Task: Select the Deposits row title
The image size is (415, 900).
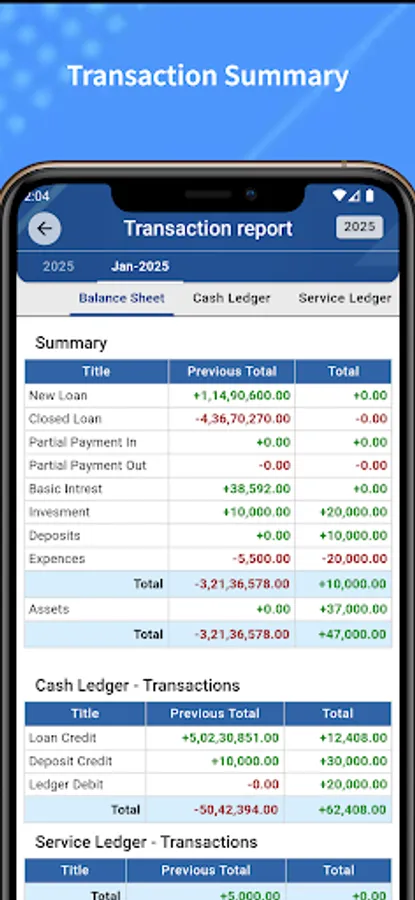Action: pos(55,536)
